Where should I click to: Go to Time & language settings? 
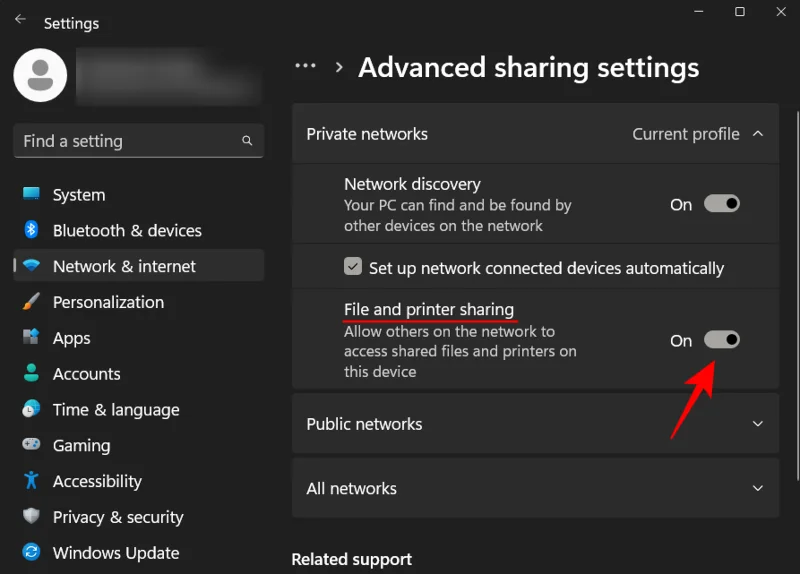(138, 409)
